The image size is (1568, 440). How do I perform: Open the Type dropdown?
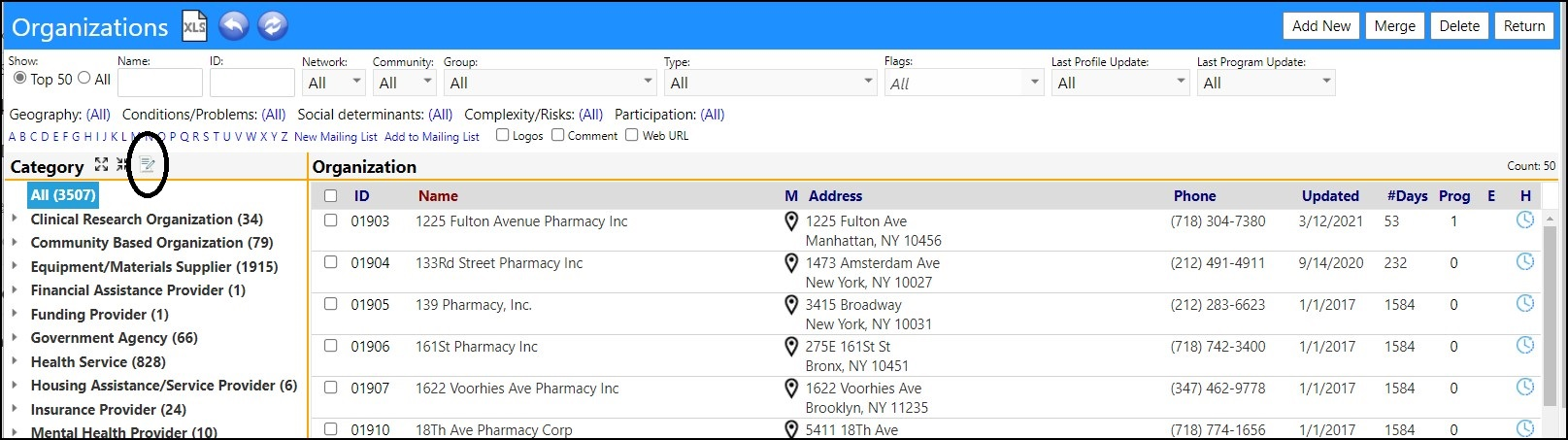771,83
